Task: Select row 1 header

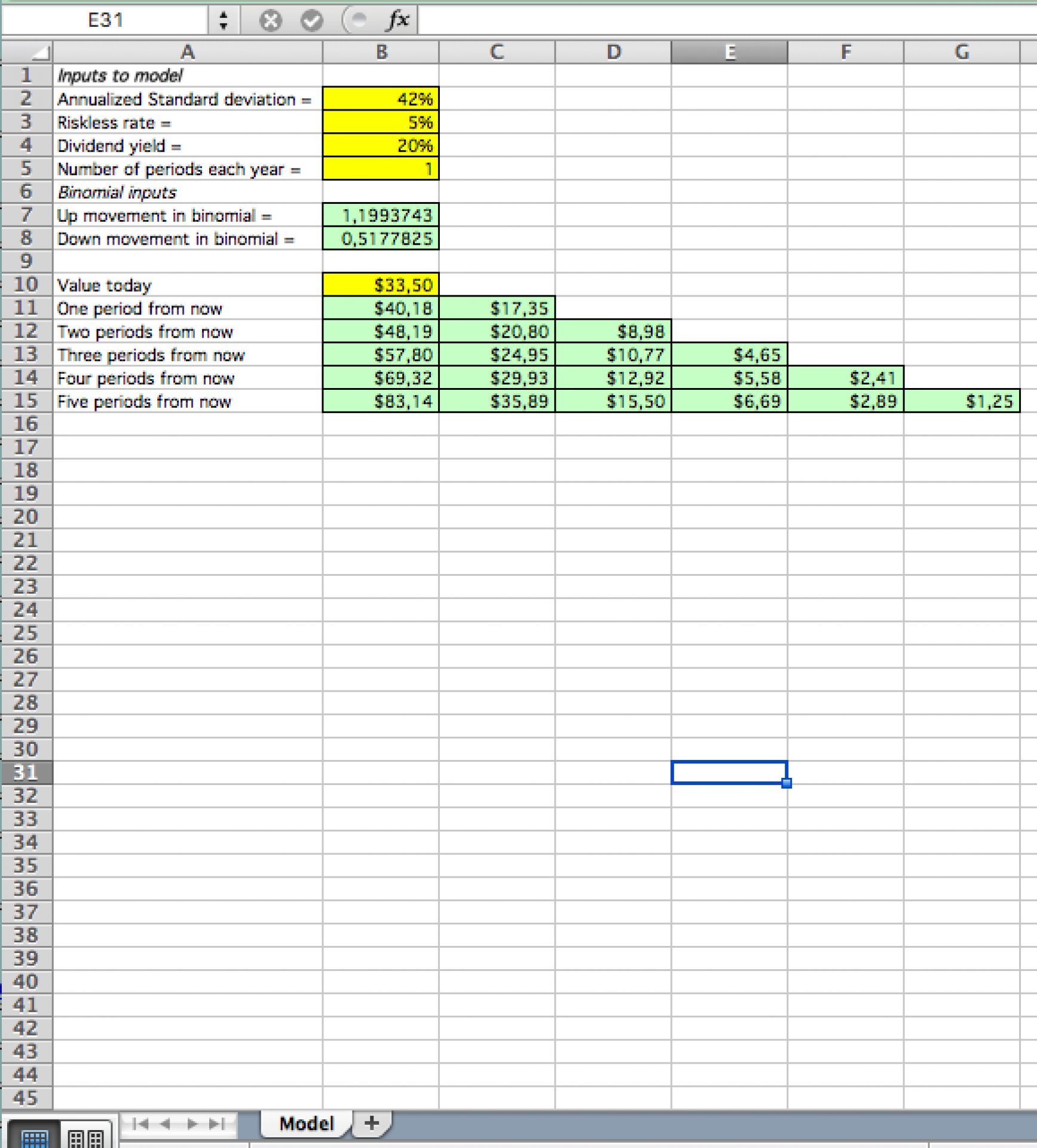Action: [27, 75]
